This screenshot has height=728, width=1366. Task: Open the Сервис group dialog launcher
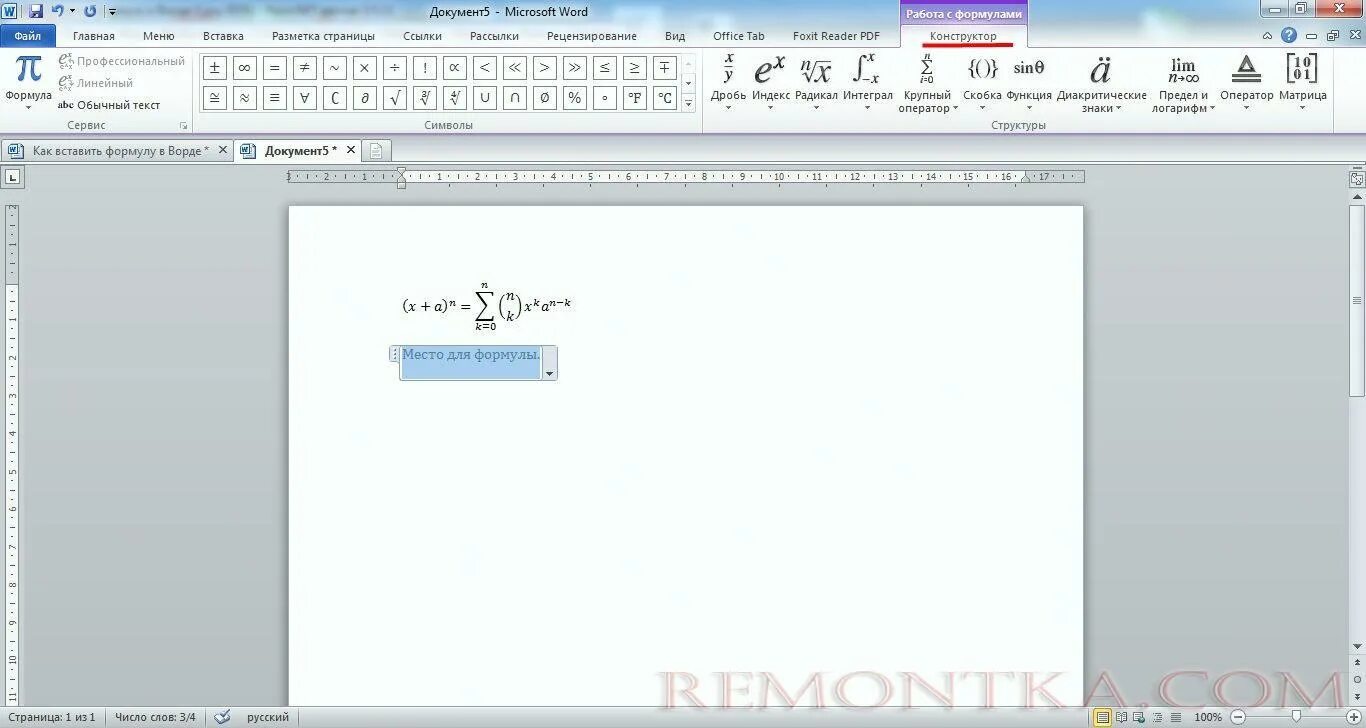pyautogui.click(x=184, y=126)
